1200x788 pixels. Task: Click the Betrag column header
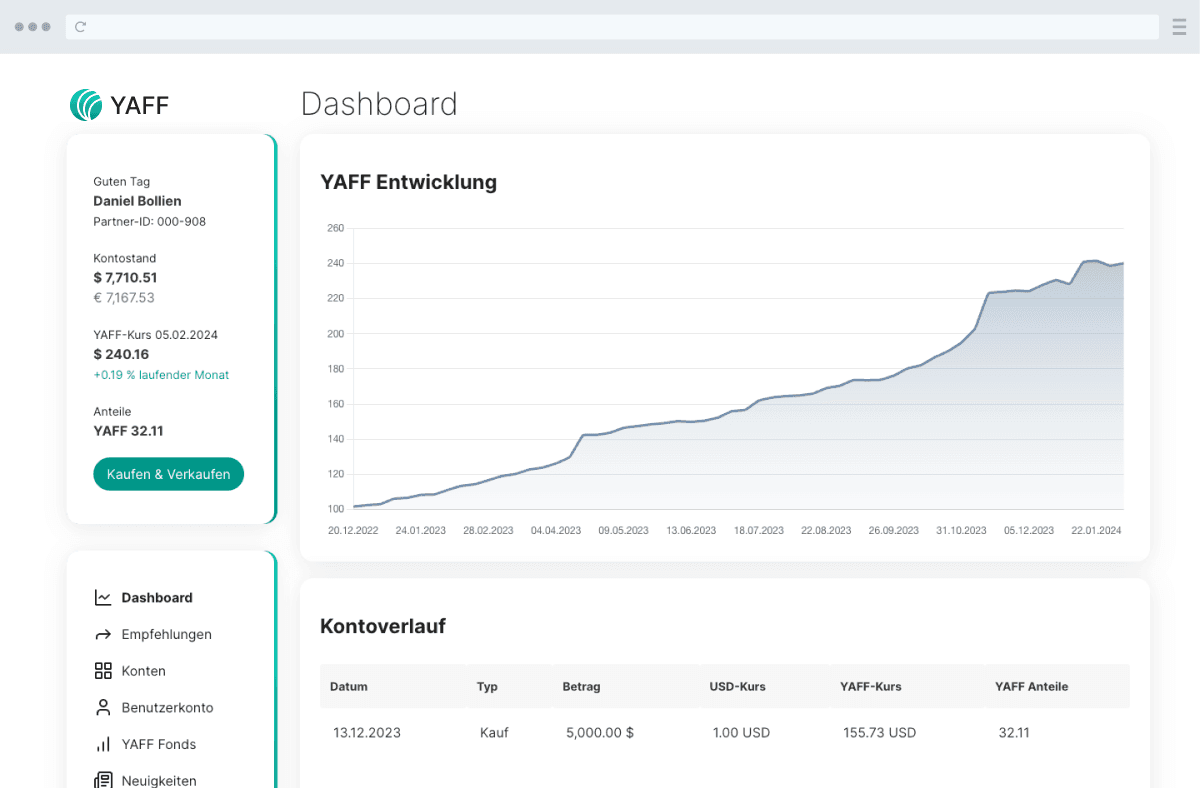[581, 687]
